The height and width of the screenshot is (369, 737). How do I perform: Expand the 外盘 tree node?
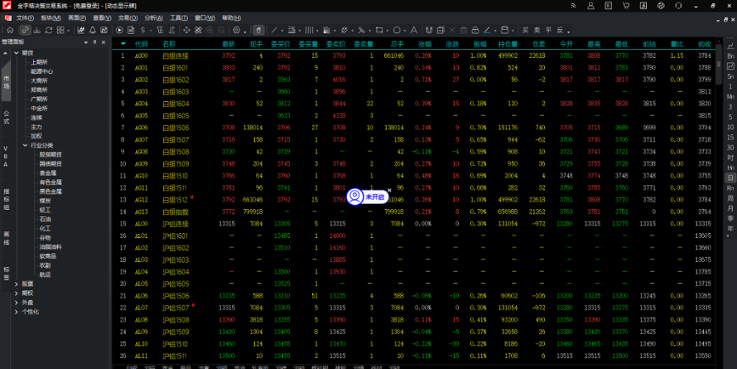click(x=16, y=302)
